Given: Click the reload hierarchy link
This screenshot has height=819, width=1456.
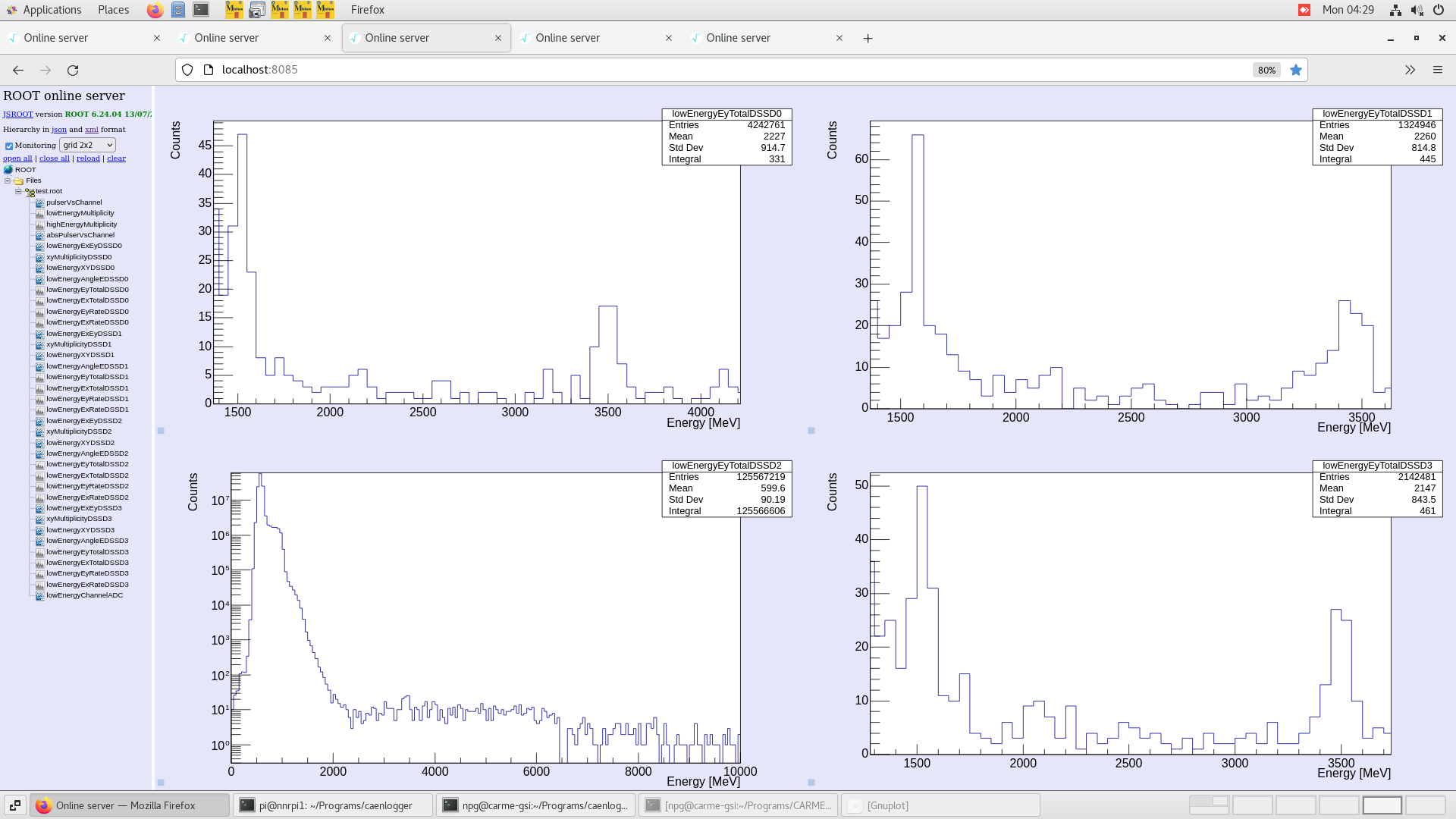Looking at the screenshot, I should pos(88,158).
